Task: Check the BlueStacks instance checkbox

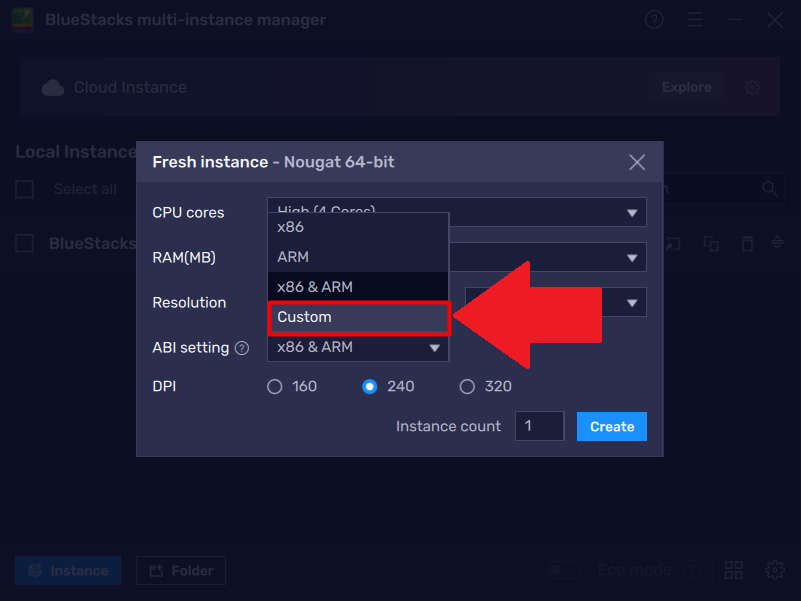Action: [x=25, y=243]
